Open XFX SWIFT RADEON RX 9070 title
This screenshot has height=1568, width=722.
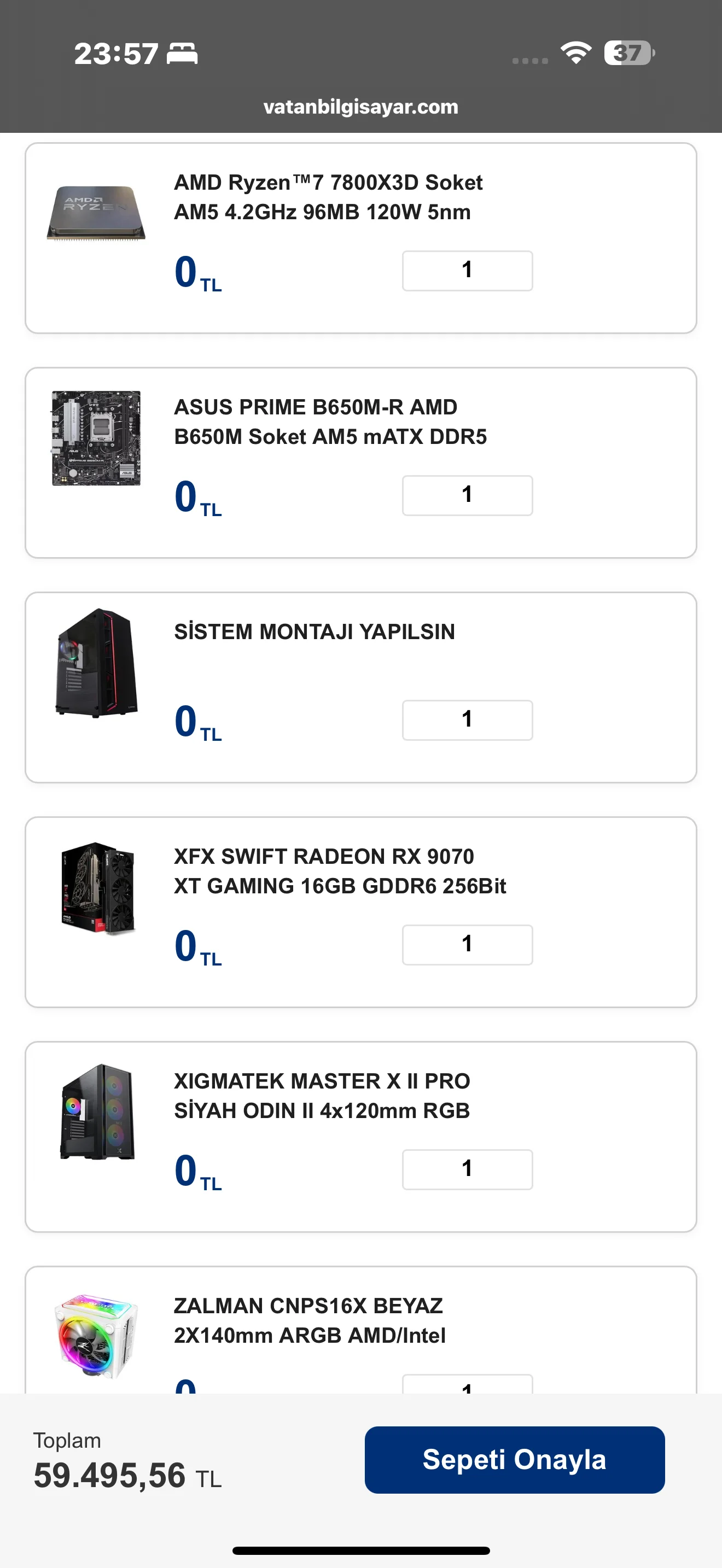(340, 871)
